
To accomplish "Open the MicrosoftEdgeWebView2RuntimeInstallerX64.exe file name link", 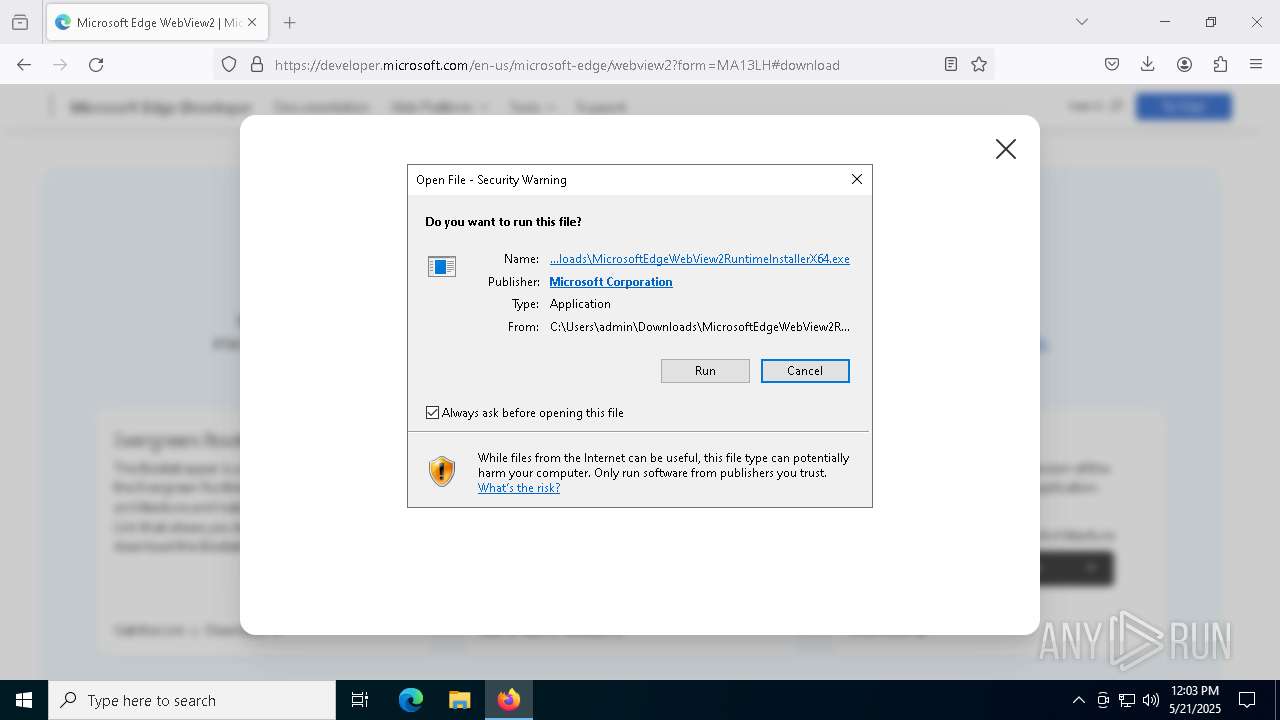I will 699,259.
